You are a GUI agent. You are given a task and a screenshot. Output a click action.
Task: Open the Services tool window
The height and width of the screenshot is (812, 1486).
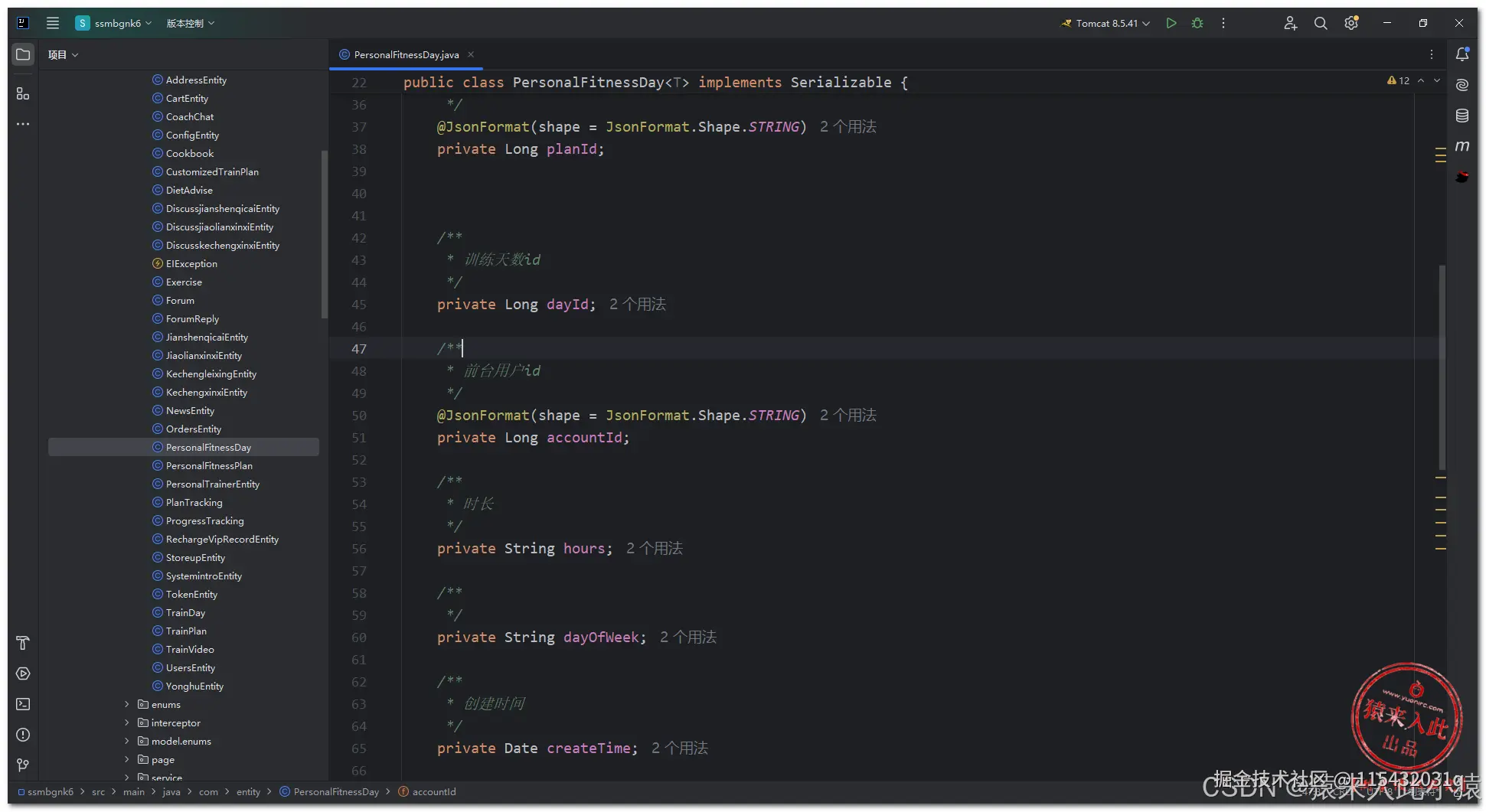[x=23, y=673]
